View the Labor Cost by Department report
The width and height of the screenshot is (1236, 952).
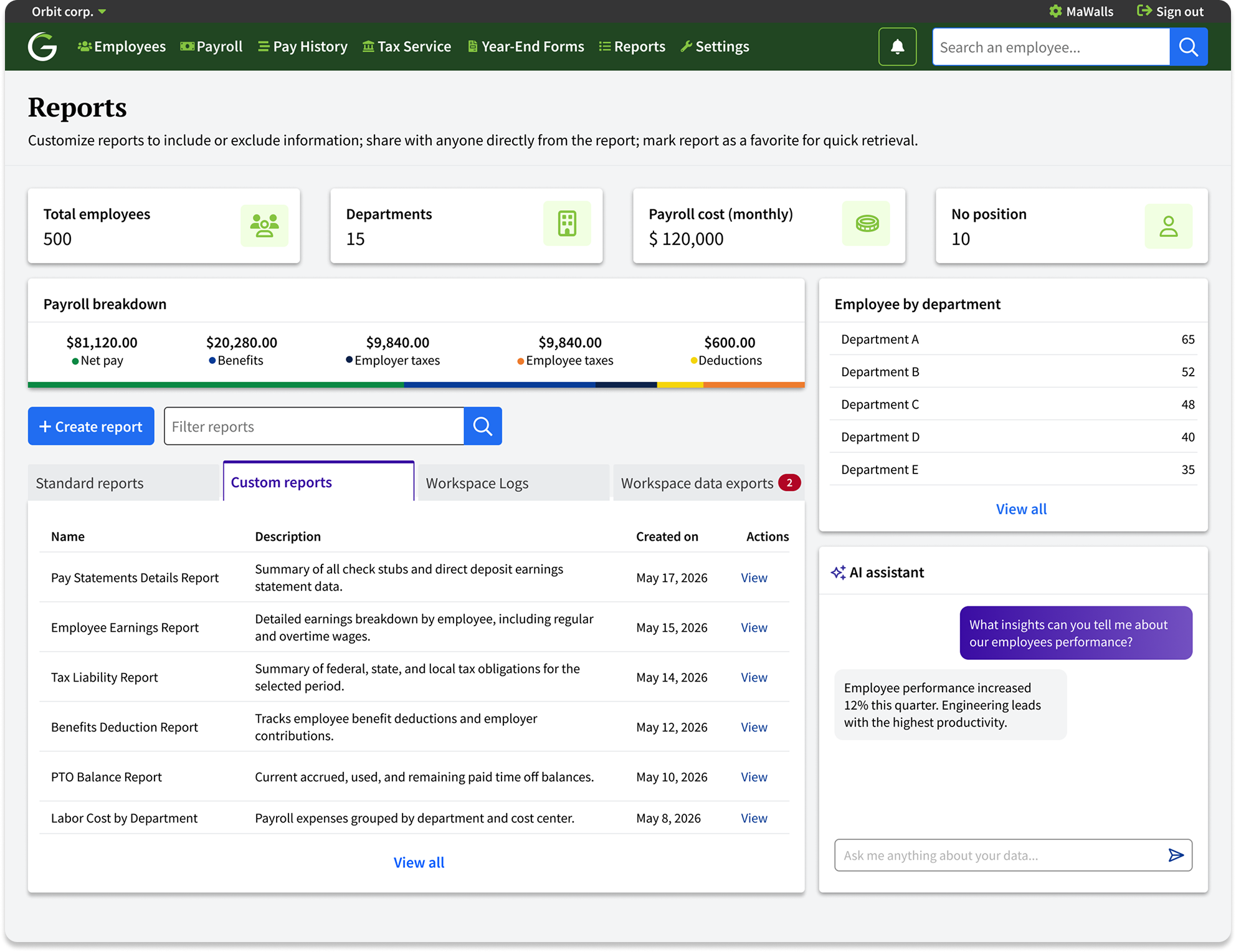754,818
